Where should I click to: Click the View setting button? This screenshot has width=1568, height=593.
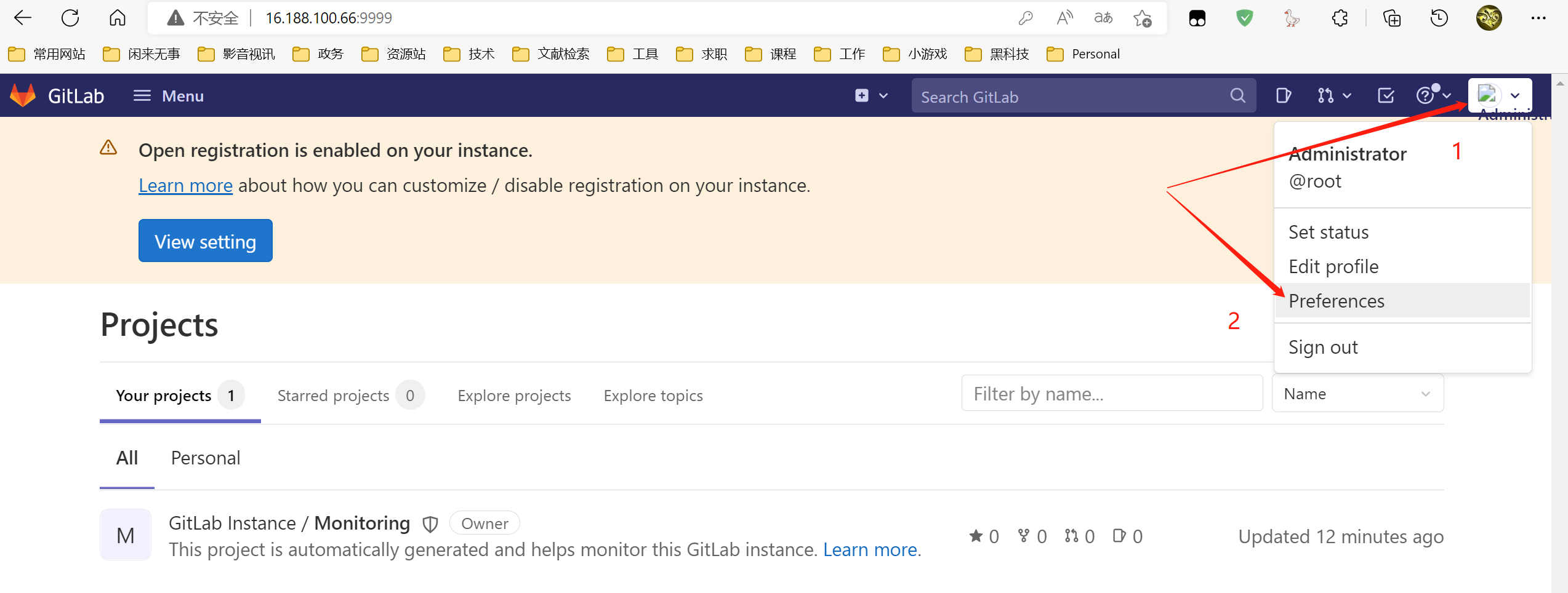tap(205, 241)
